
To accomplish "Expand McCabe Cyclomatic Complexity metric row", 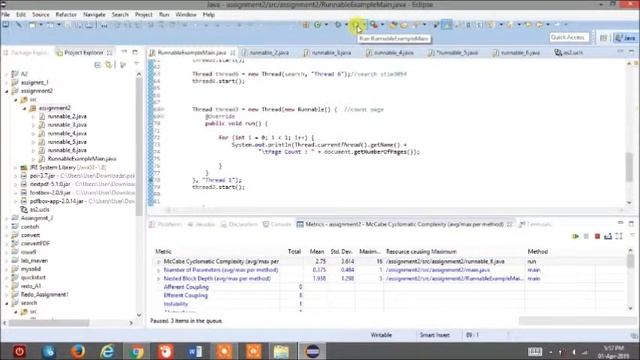I will [x=158, y=262].
